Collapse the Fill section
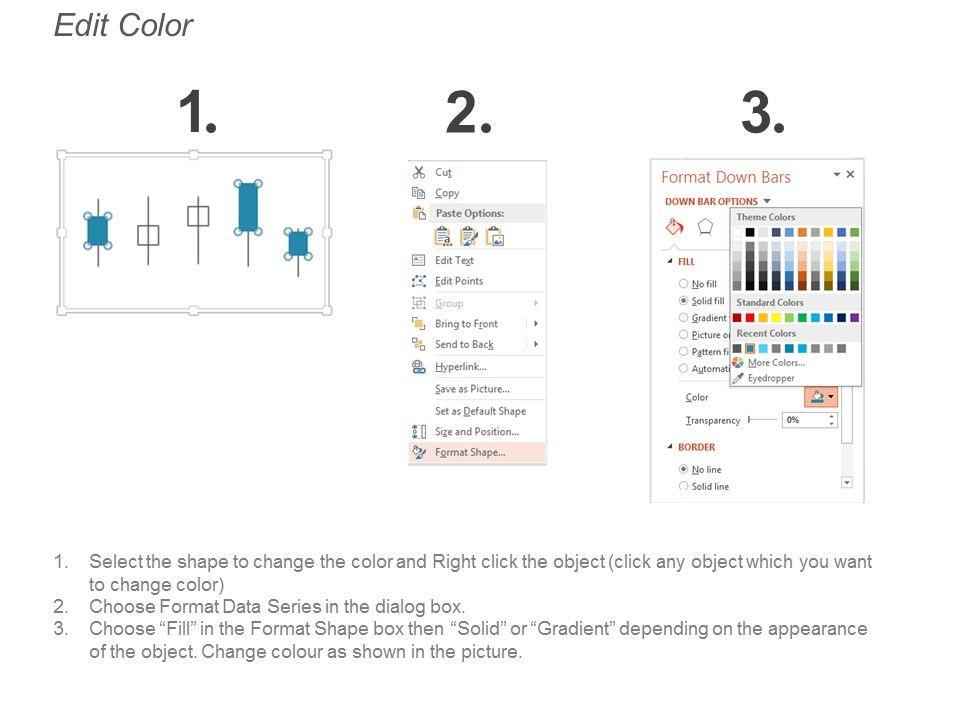The height and width of the screenshot is (720, 960). click(669, 261)
